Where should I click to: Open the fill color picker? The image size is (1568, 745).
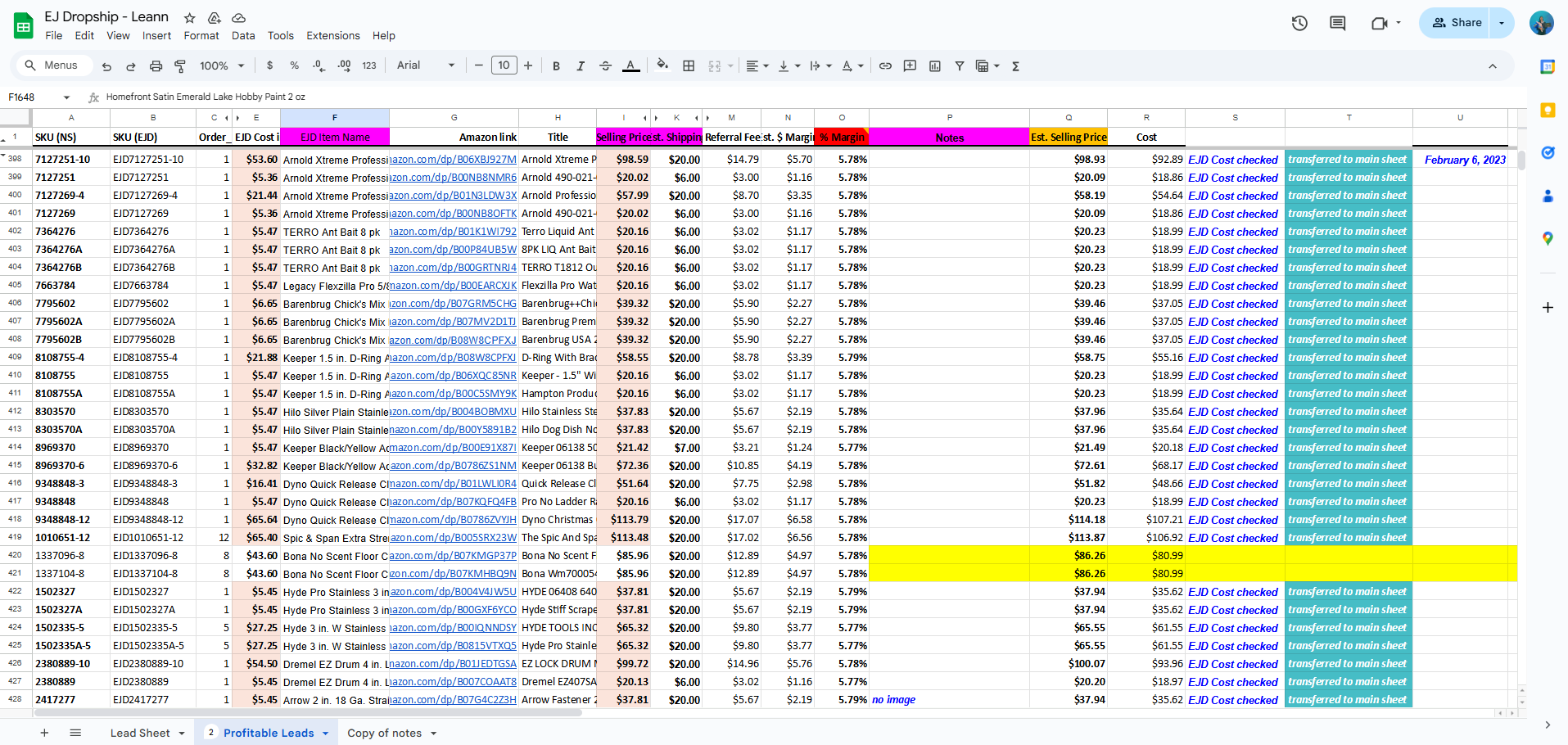pos(662,65)
